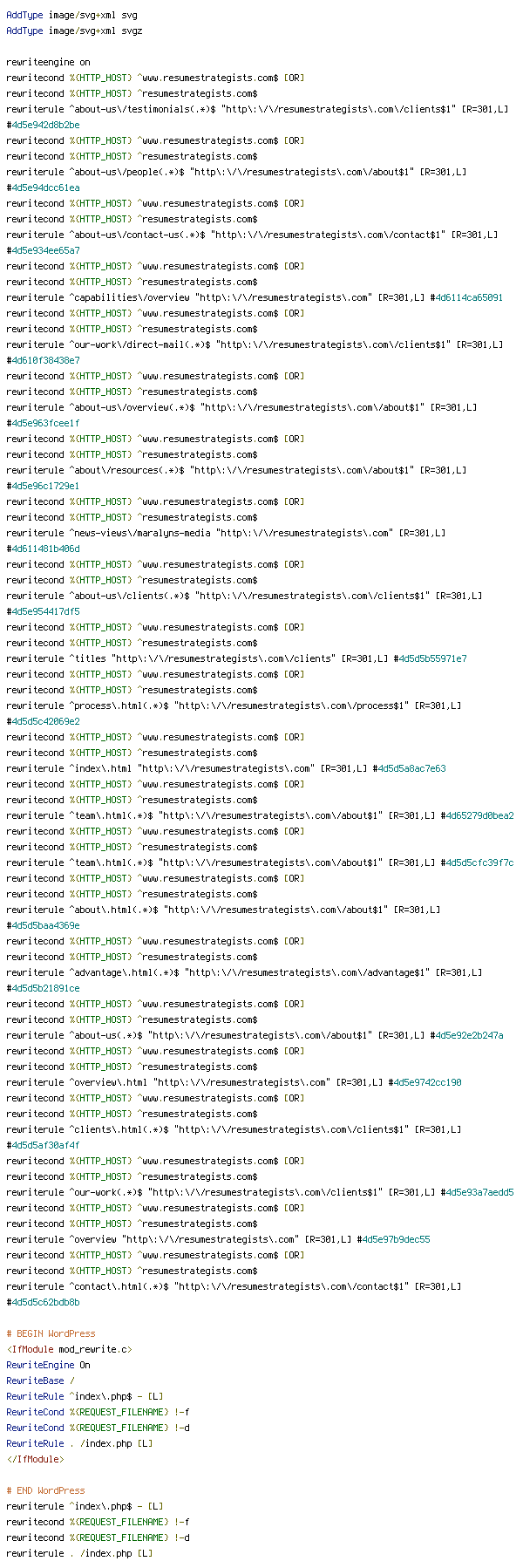The height and width of the screenshot is (1568, 523).
Task: Click the our-work/direct-mail rewriterule line
Action: (255, 345)
